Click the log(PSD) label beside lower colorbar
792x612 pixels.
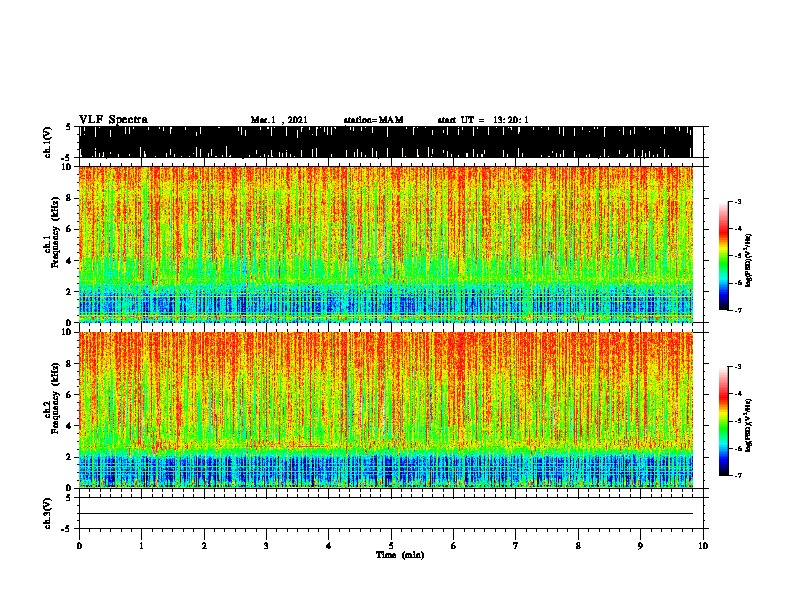(749, 425)
